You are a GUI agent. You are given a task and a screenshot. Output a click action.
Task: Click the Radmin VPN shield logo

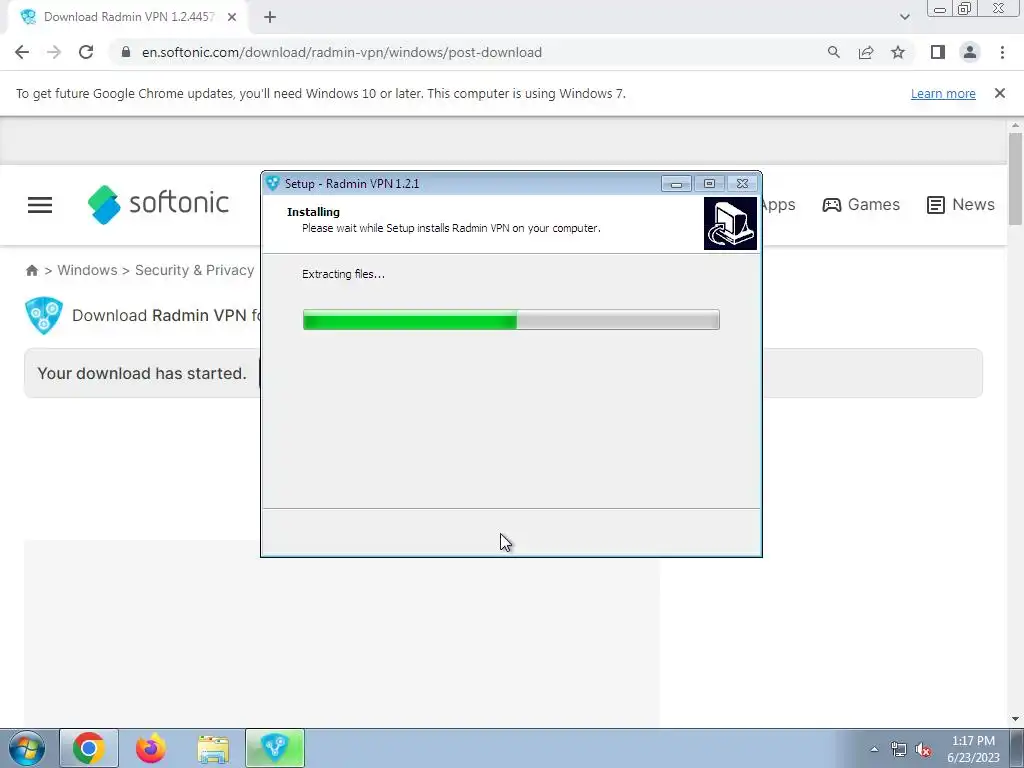[x=44, y=315]
